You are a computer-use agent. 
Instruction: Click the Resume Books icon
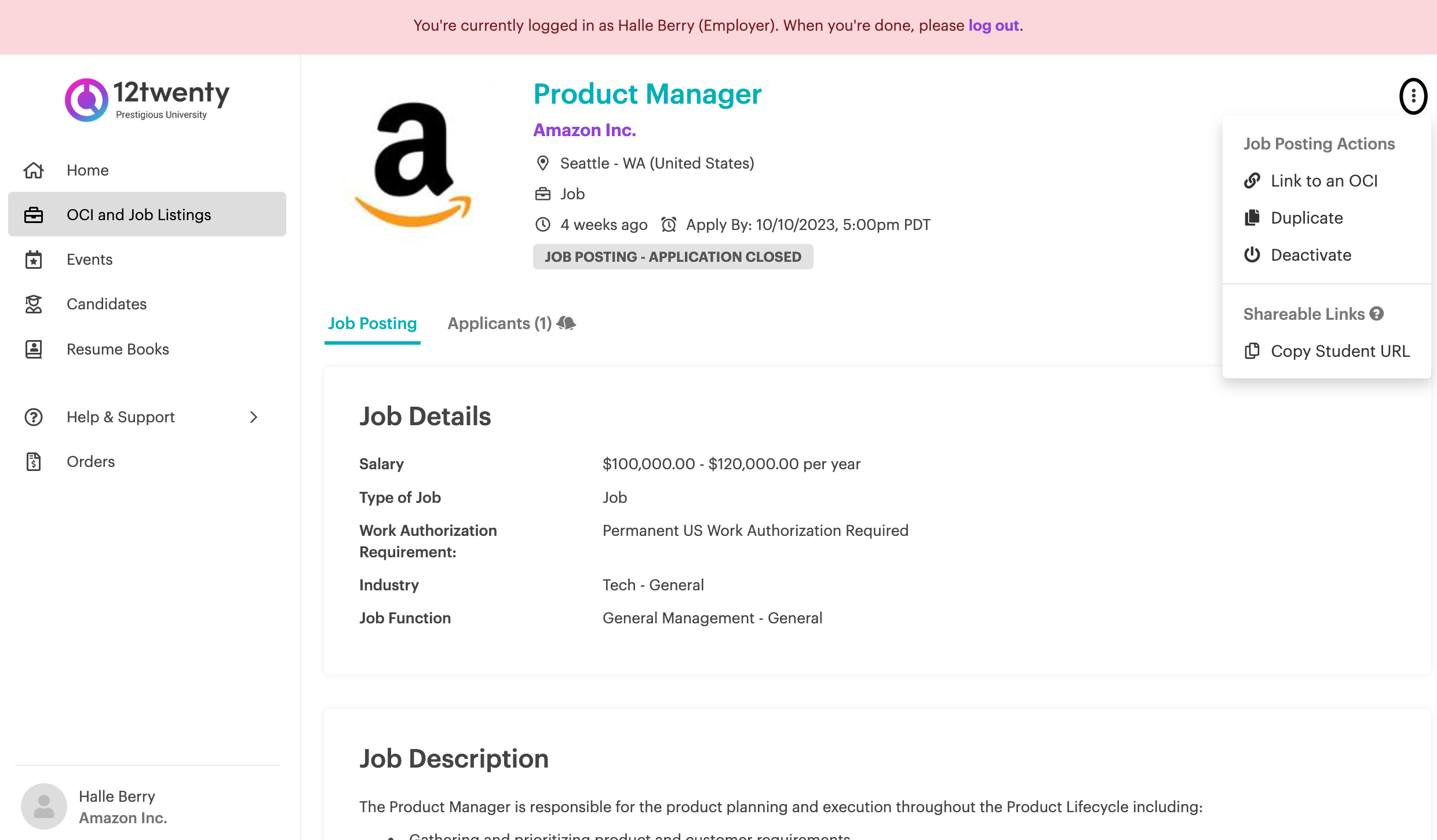34,349
